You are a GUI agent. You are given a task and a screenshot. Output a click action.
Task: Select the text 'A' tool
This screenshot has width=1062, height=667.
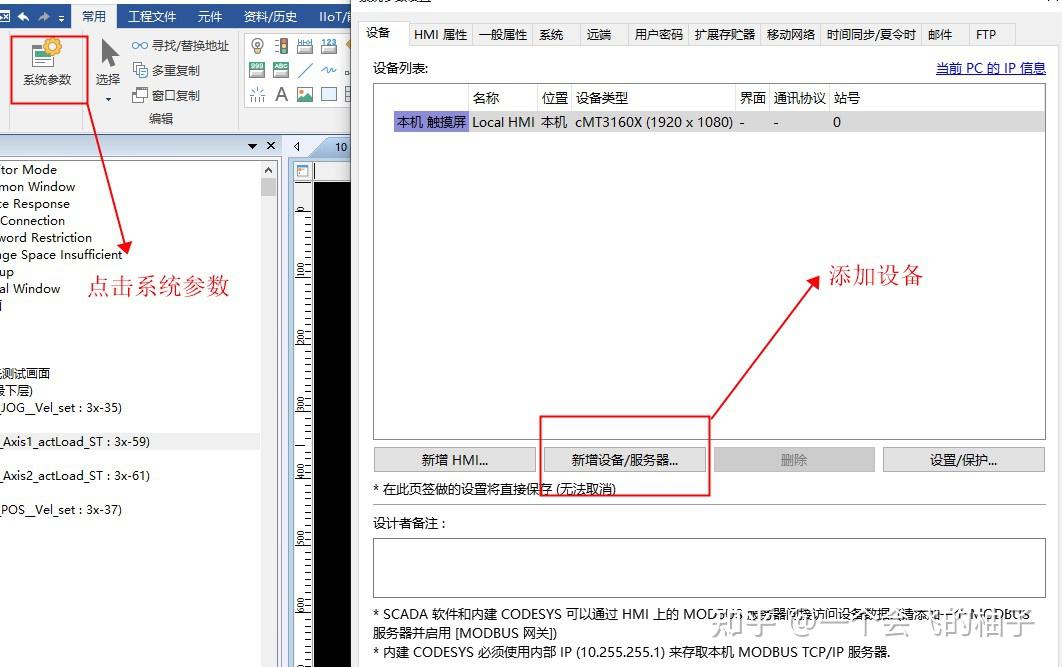(281, 95)
